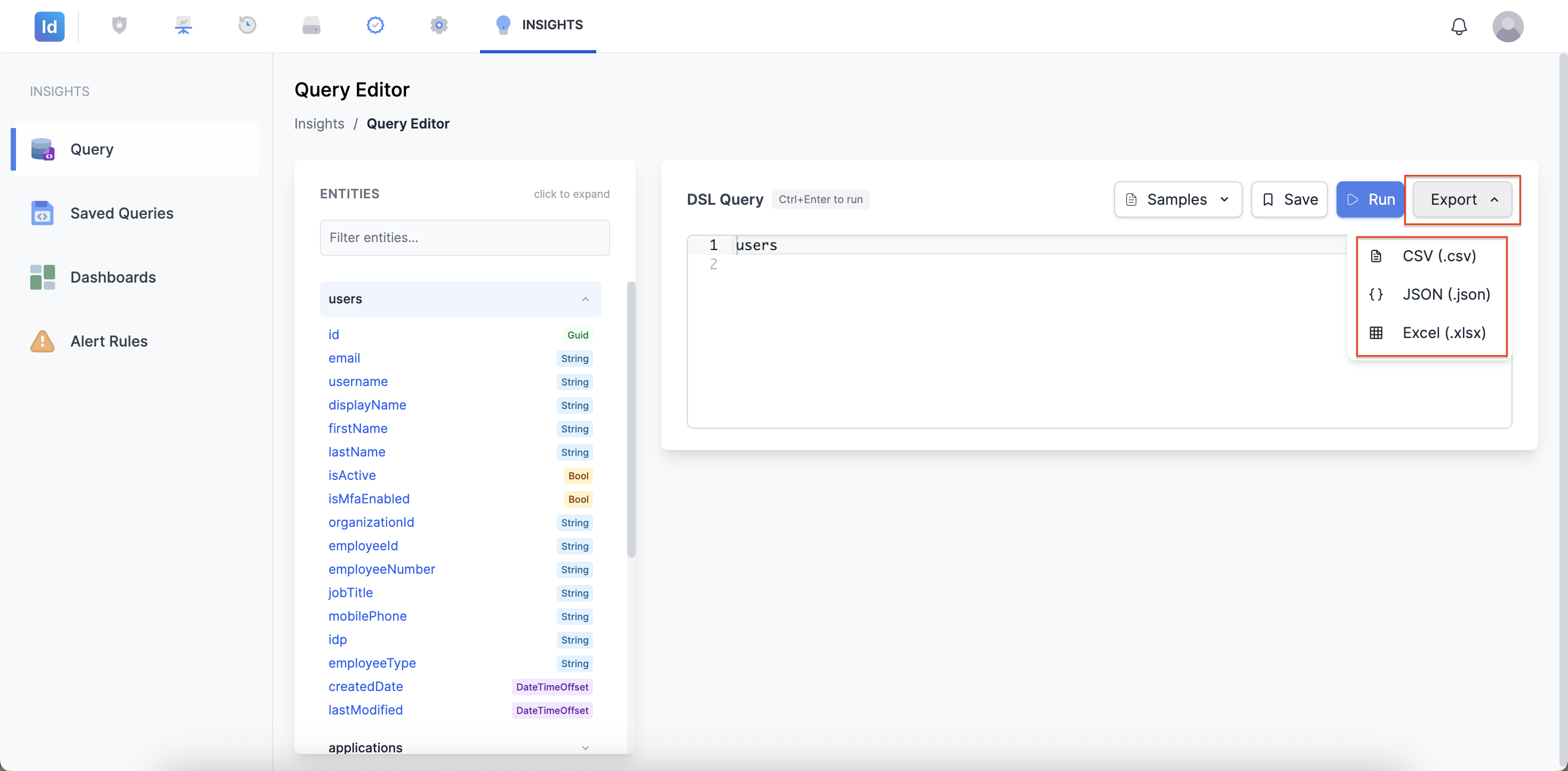Screen dimensions: 1568x771
Task: Open the verified checkmark badge icon in top navigation
Action: click(x=375, y=25)
